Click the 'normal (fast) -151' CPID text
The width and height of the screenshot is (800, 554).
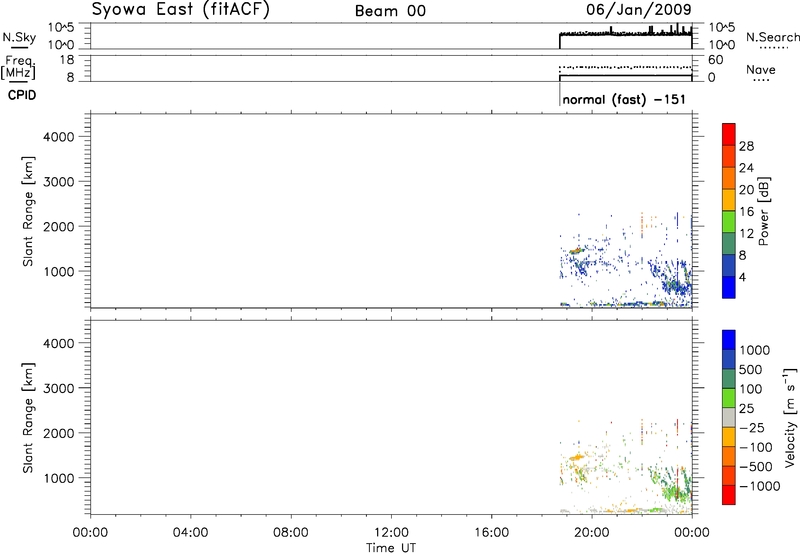point(624,99)
